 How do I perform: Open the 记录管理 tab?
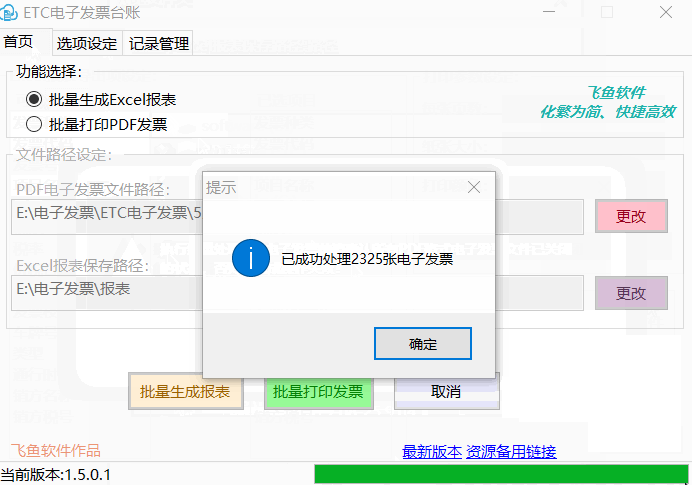[x=158, y=43]
